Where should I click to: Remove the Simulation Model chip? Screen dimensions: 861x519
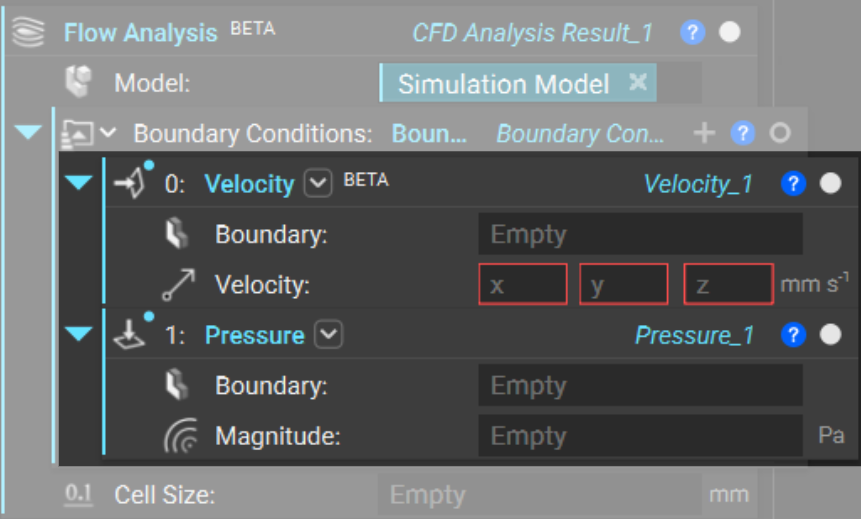click(637, 83)
